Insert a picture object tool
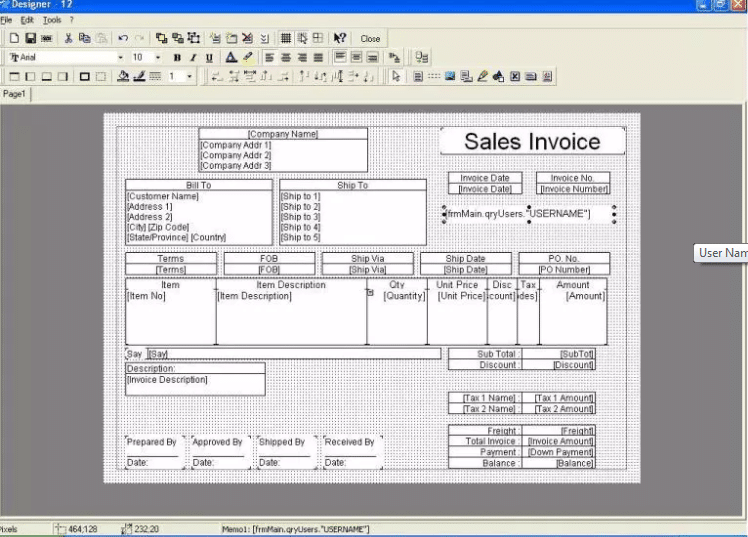Viewport: 748px width, 537px height. coord(450,76)
